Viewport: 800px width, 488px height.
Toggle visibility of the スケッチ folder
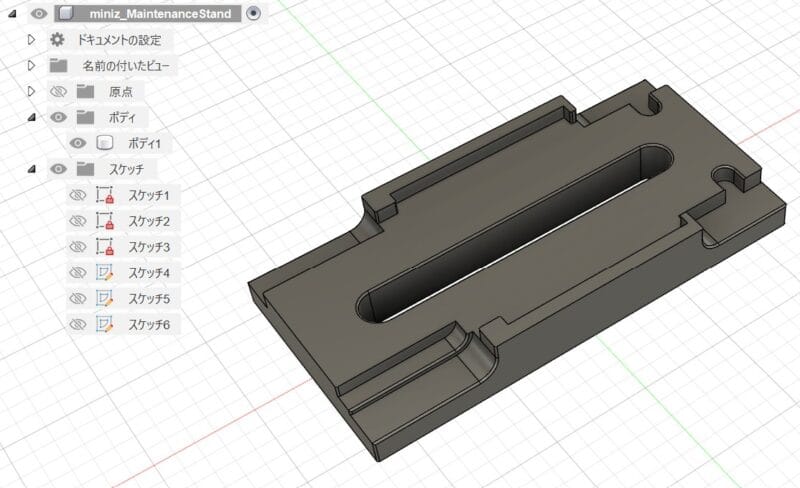(x=58, y=169)
